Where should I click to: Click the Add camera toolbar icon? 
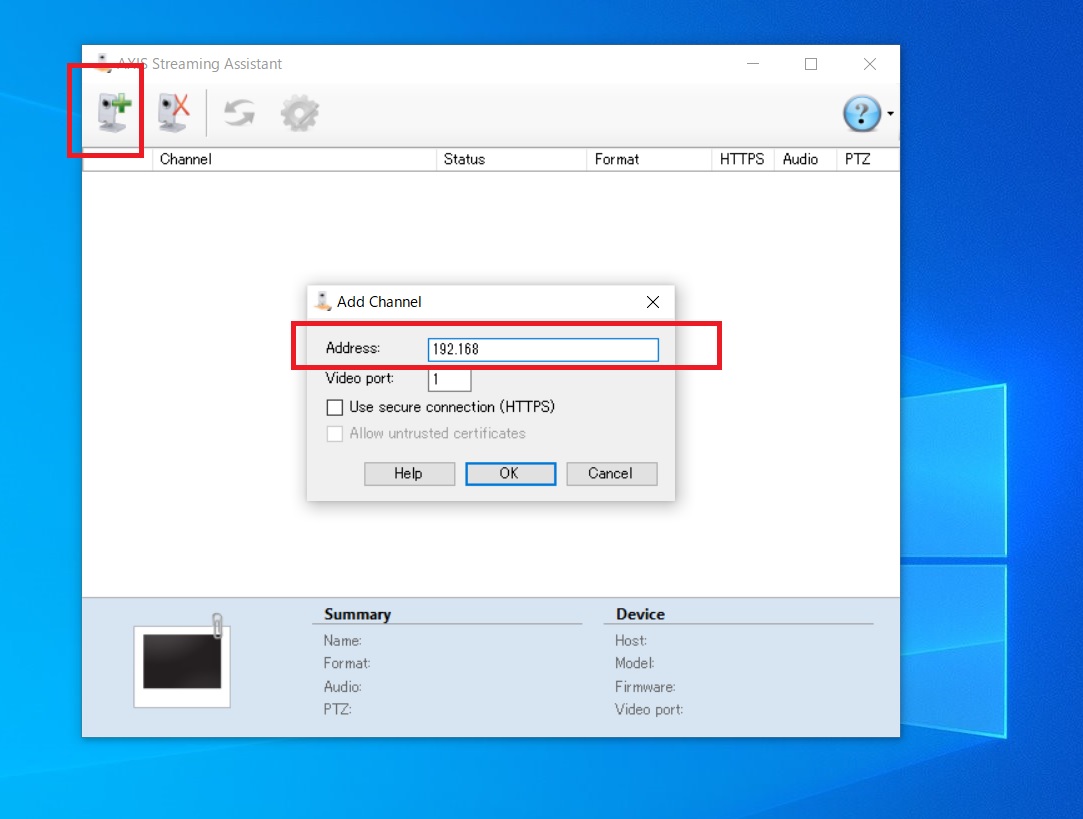114,112
